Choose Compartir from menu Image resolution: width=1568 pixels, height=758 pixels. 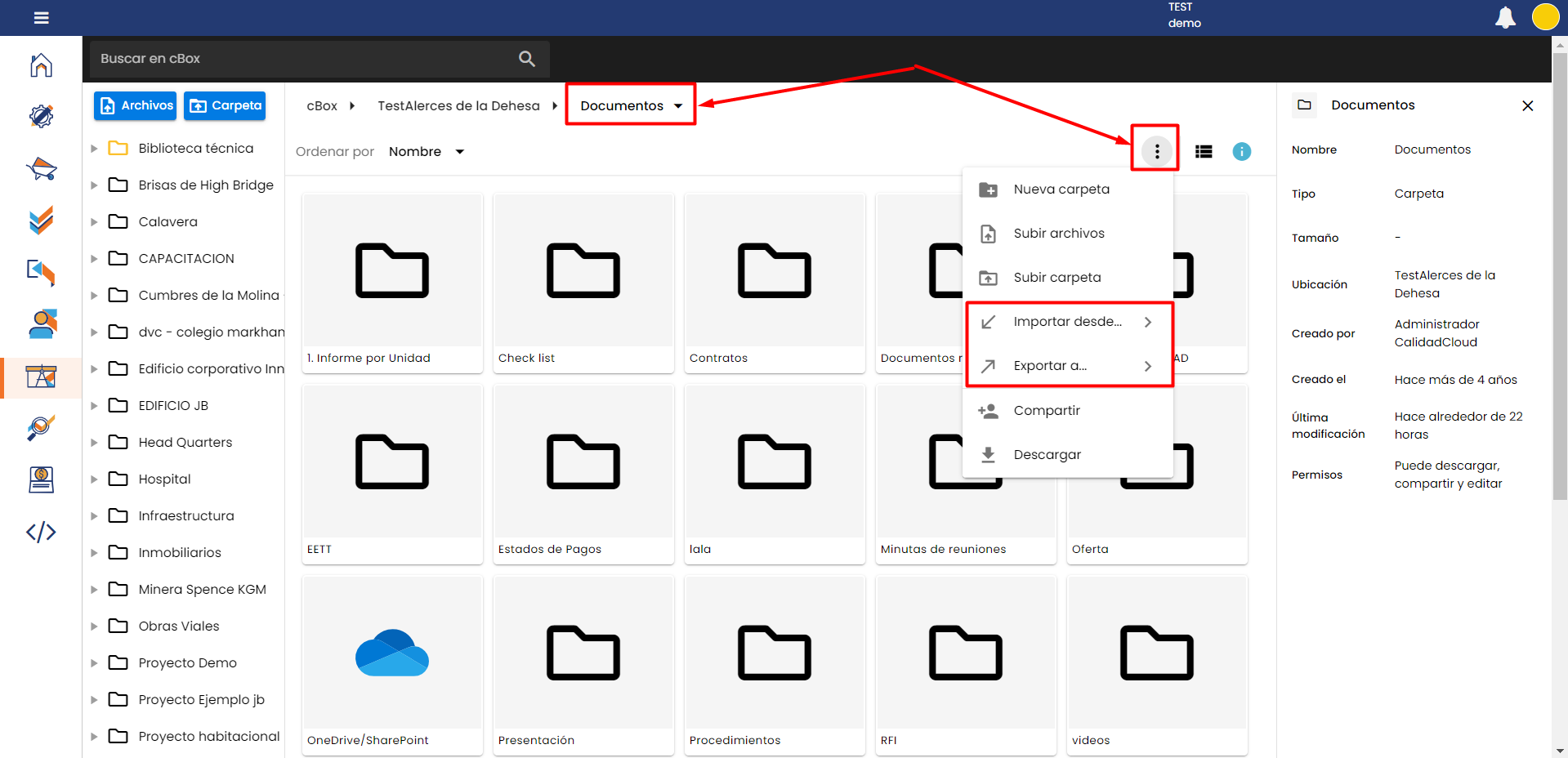[1068, 410]
